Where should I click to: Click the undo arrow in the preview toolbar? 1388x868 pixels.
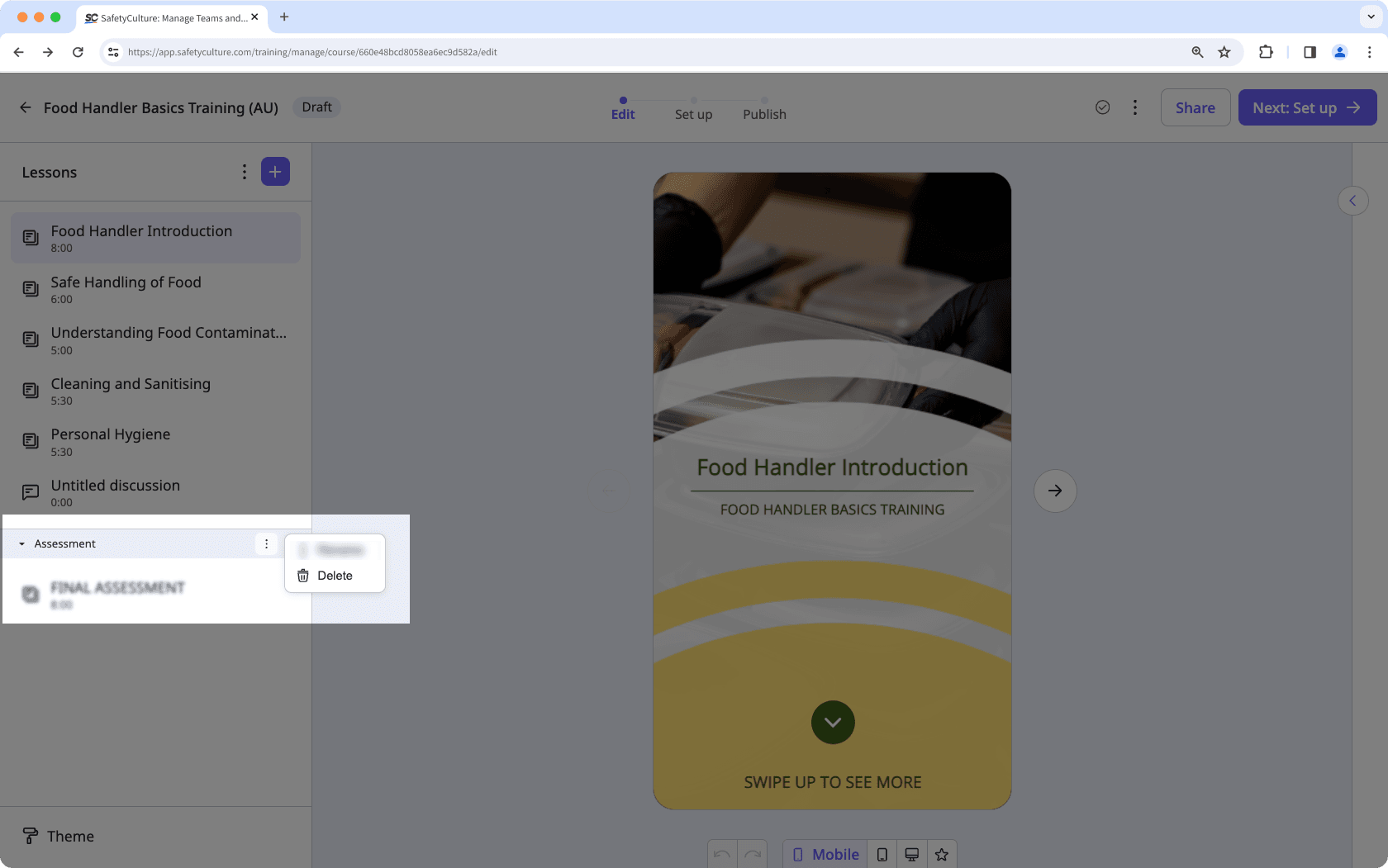[722, 854]
